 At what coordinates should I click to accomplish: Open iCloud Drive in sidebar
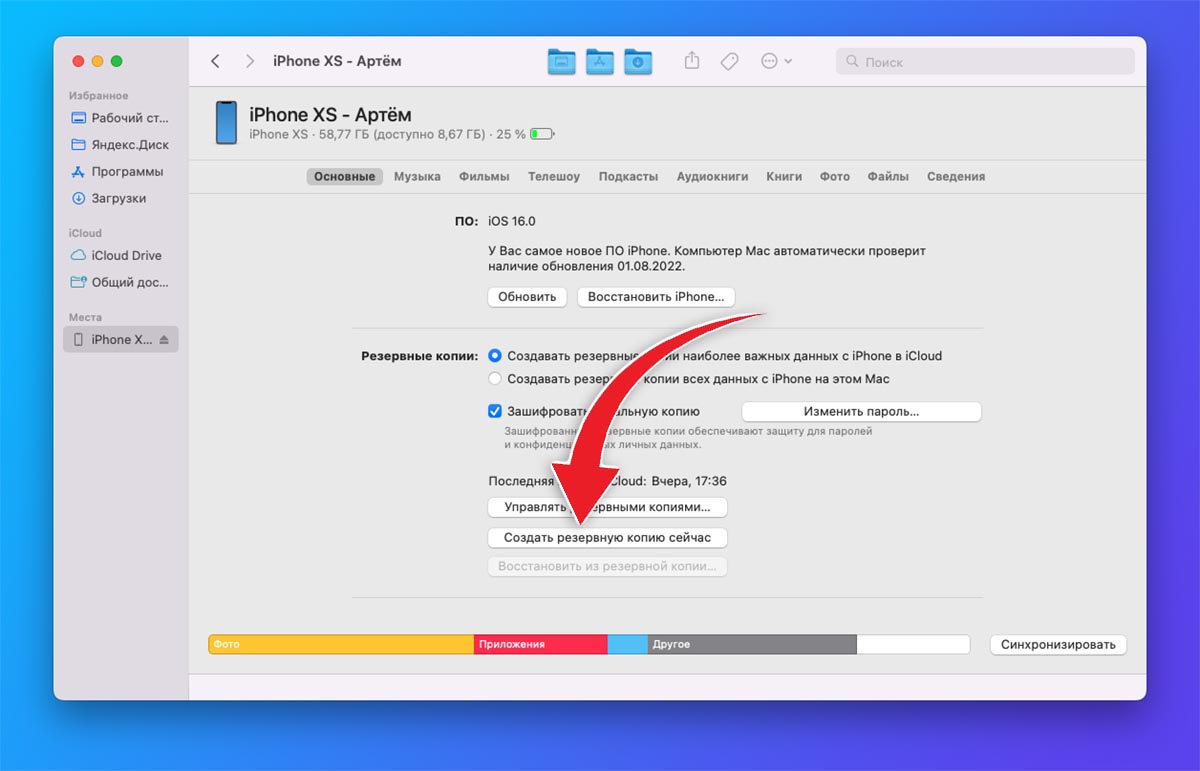pyautogui.click(x=117, y=256)
